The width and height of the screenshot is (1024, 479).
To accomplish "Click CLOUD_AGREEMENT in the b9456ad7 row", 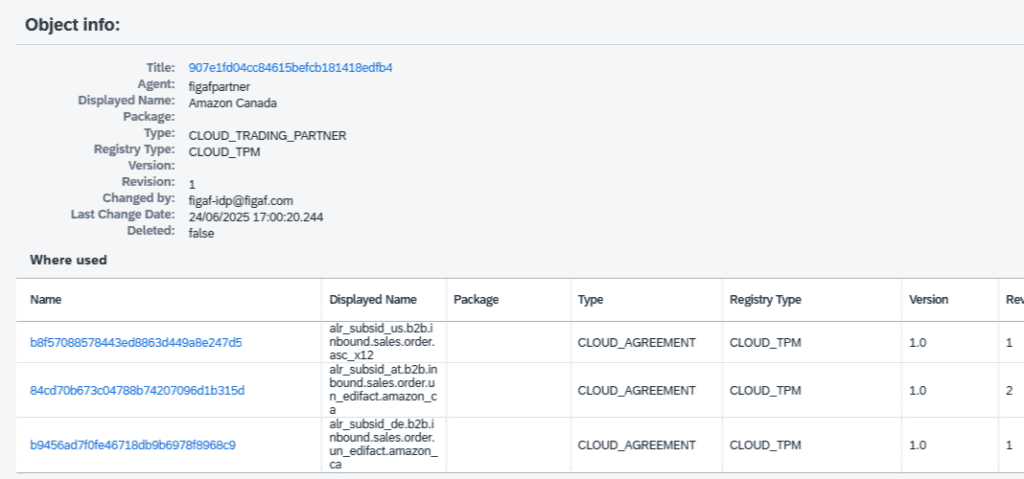I will 636,445.
